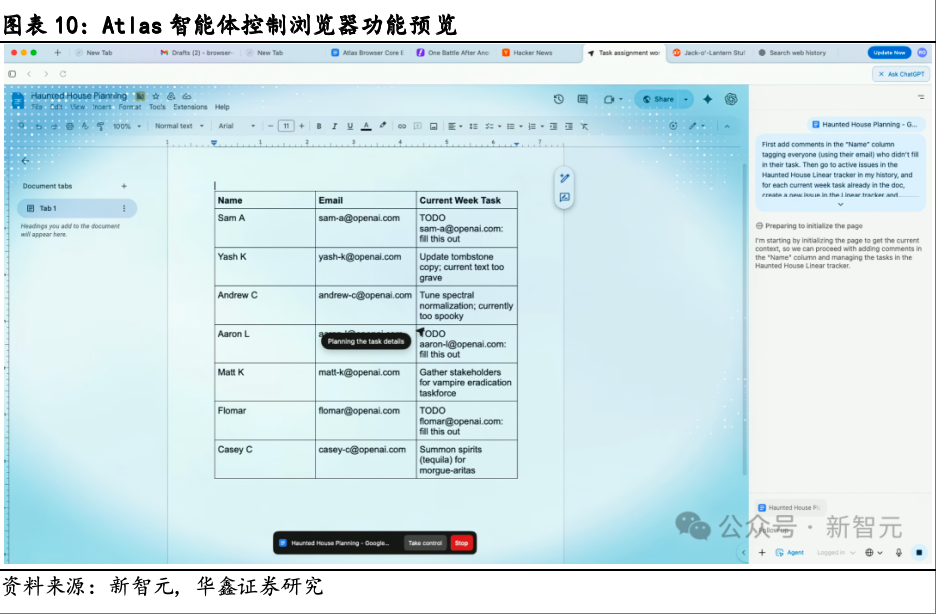Select the text color A button
This screenshot has width=936, height=614.
[x=367, y=126]
